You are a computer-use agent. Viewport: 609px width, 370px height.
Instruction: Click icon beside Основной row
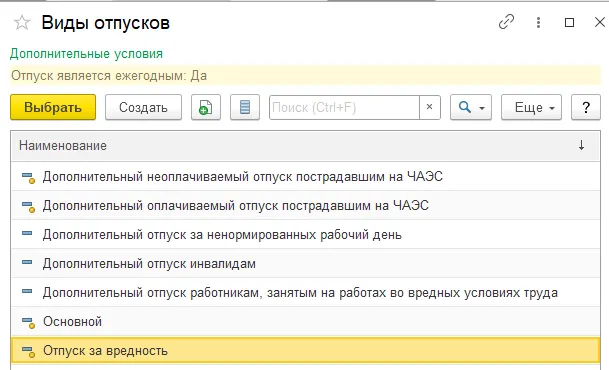[28, 323]
